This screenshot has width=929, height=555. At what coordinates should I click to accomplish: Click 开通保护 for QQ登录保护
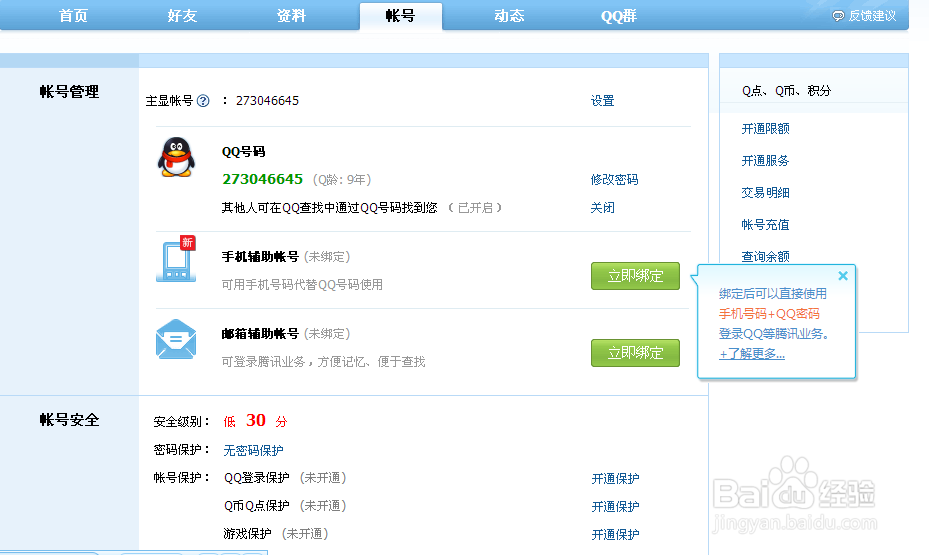615,479
